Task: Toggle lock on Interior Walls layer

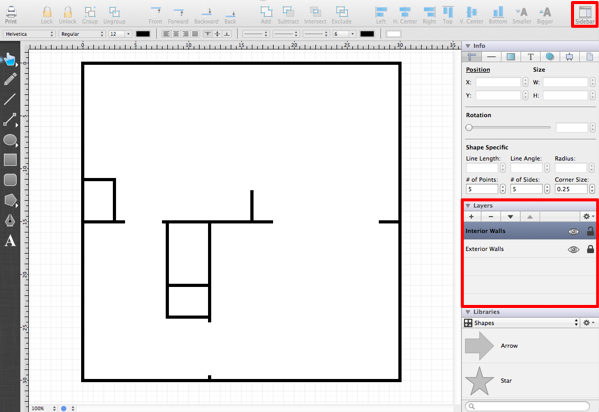Action: click(590, 231)
